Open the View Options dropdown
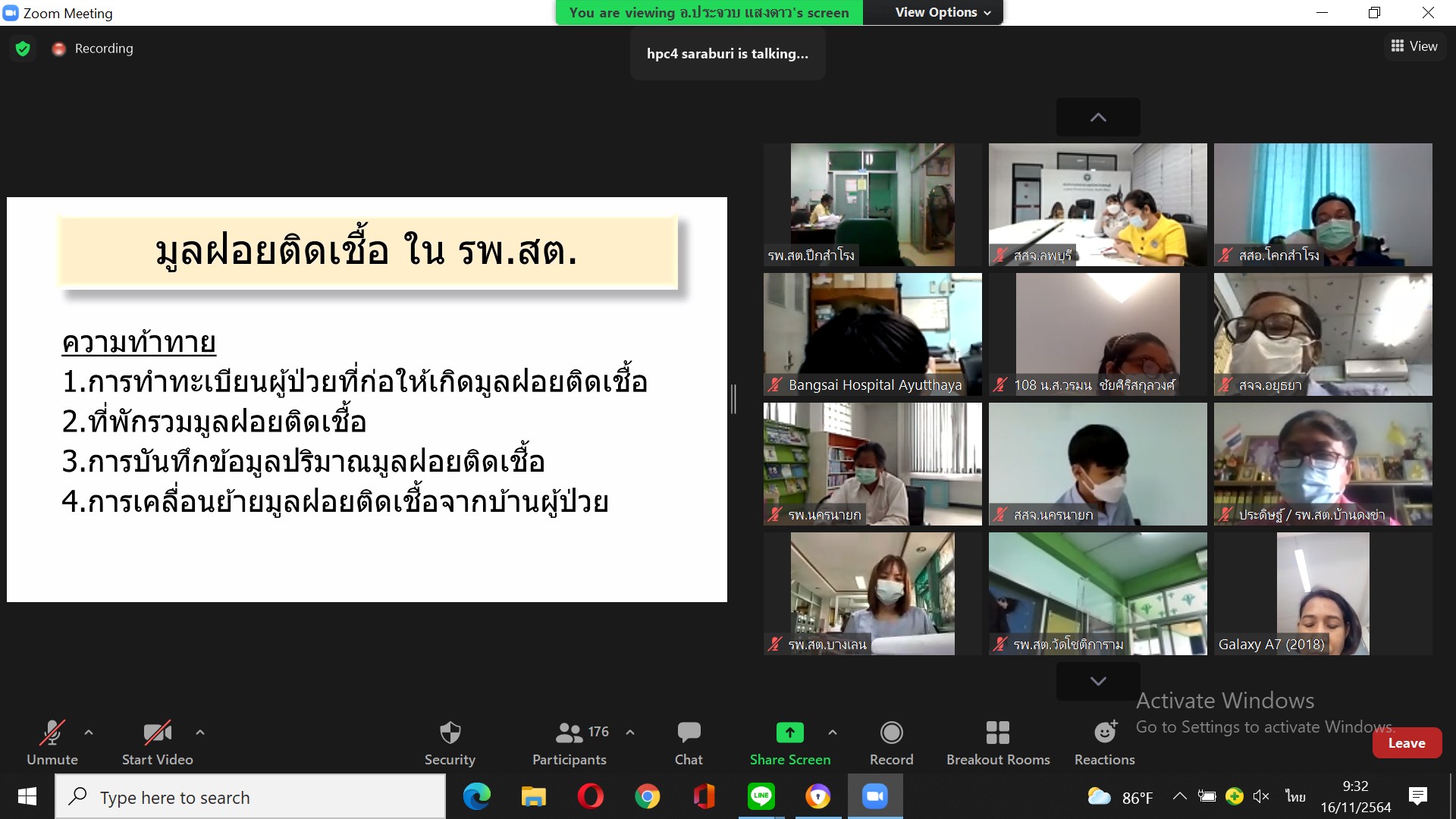This screenshot has height=819, width=1456. [943, 12]
